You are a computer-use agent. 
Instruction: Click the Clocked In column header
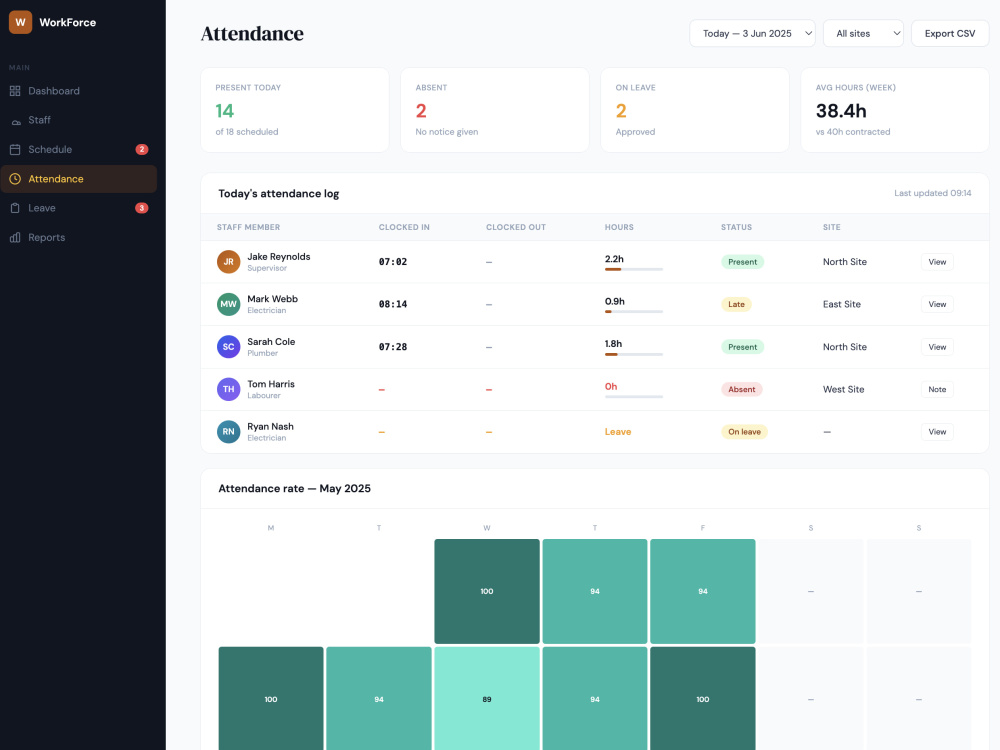(404, 227)
